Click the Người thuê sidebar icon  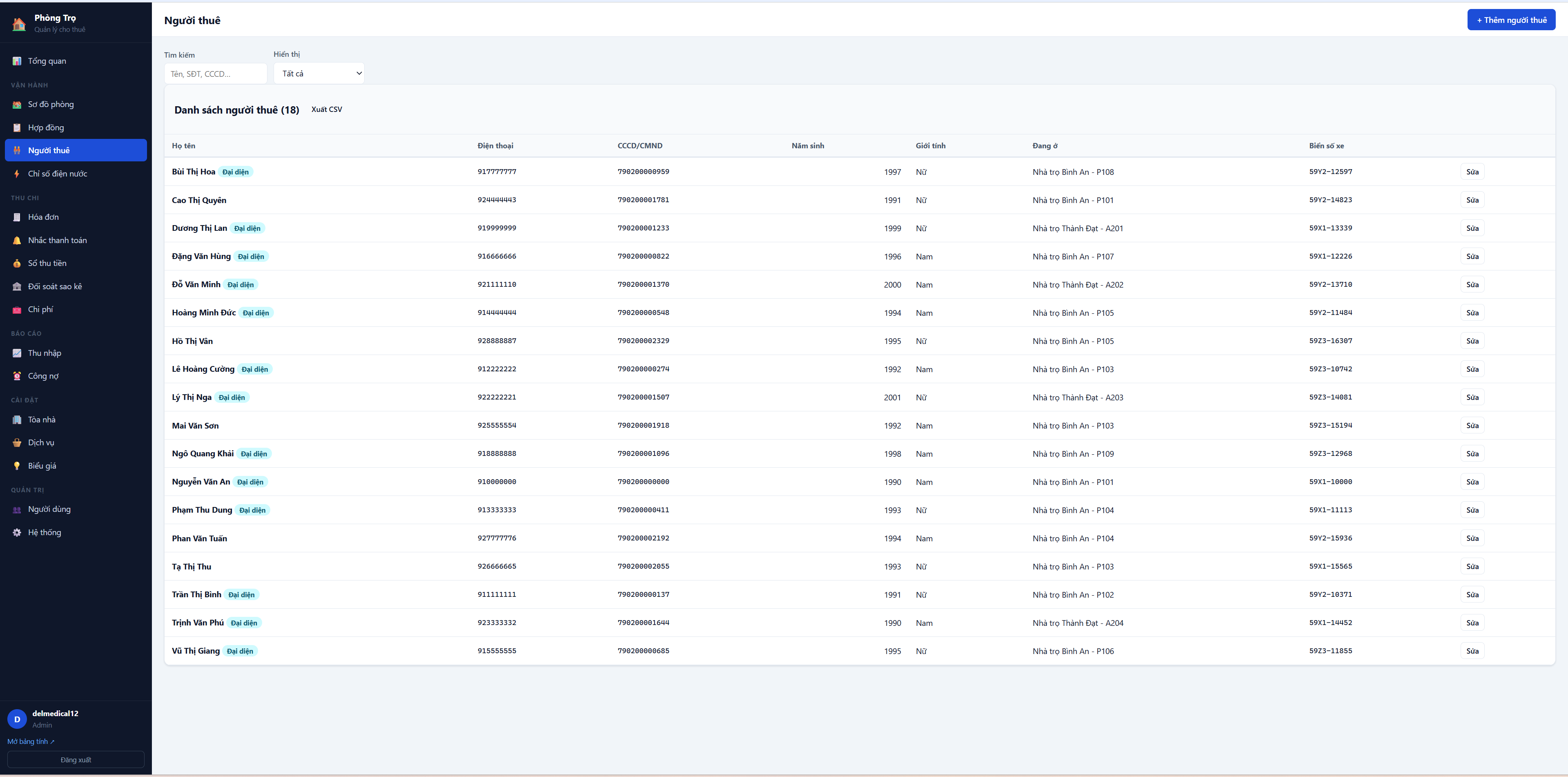[17, 150]
